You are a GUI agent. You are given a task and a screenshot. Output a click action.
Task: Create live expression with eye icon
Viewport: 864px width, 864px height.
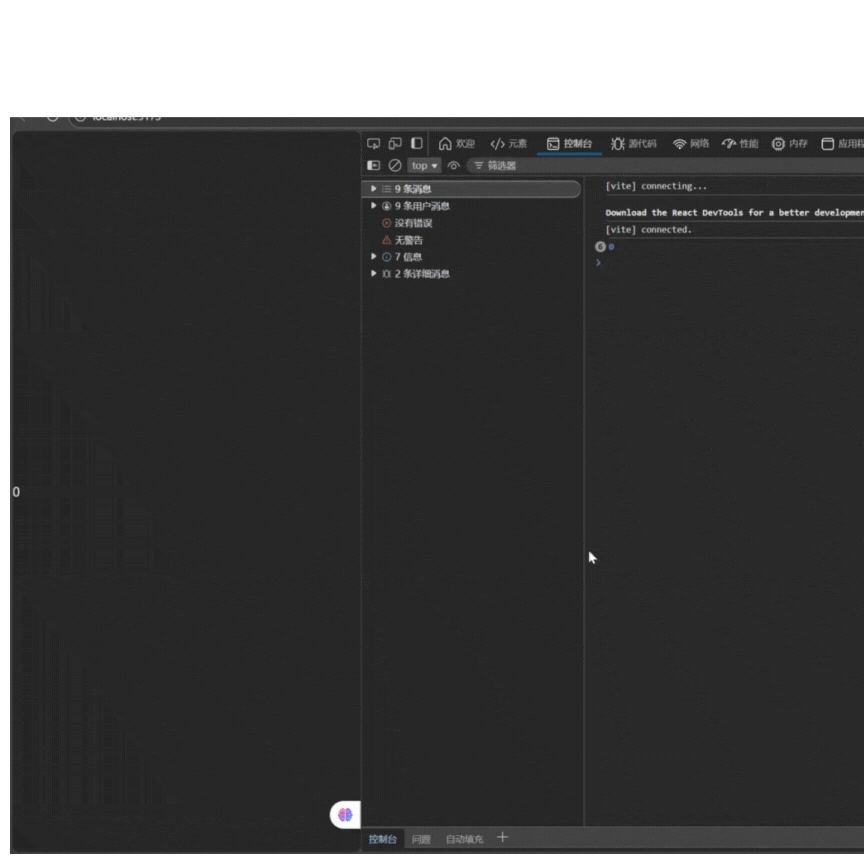453,165
